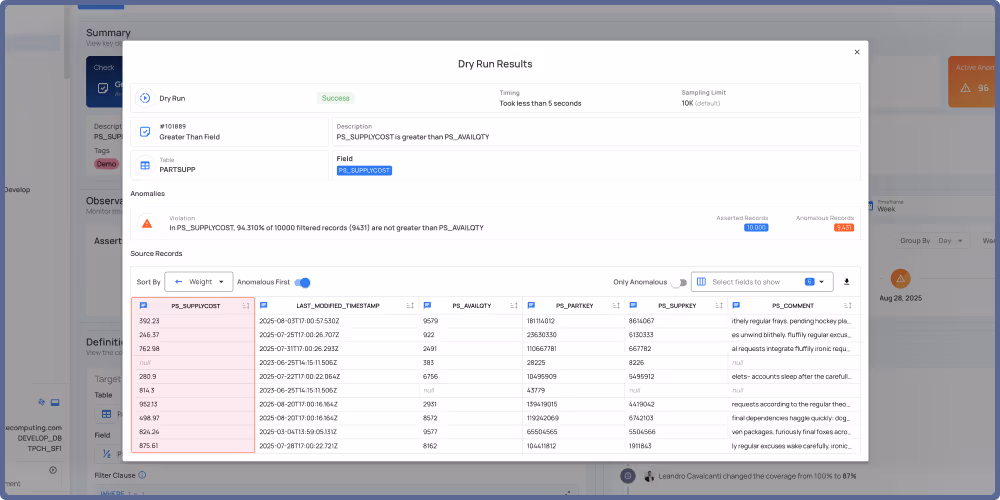Image resolution: width=1000 pixels, height=500 pixels.
Task: Turn off the Anomalous First toggle
Action: [x=302, y=282]
